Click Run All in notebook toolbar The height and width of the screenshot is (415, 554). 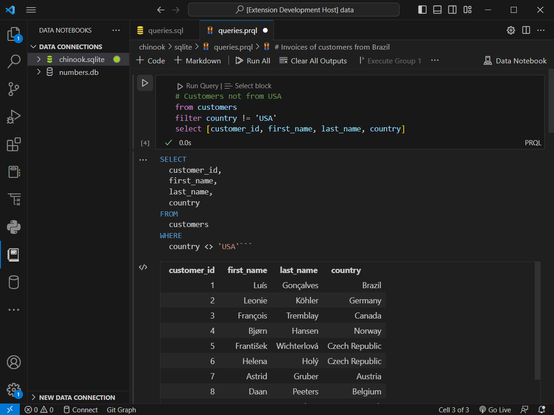click(253, 61)
